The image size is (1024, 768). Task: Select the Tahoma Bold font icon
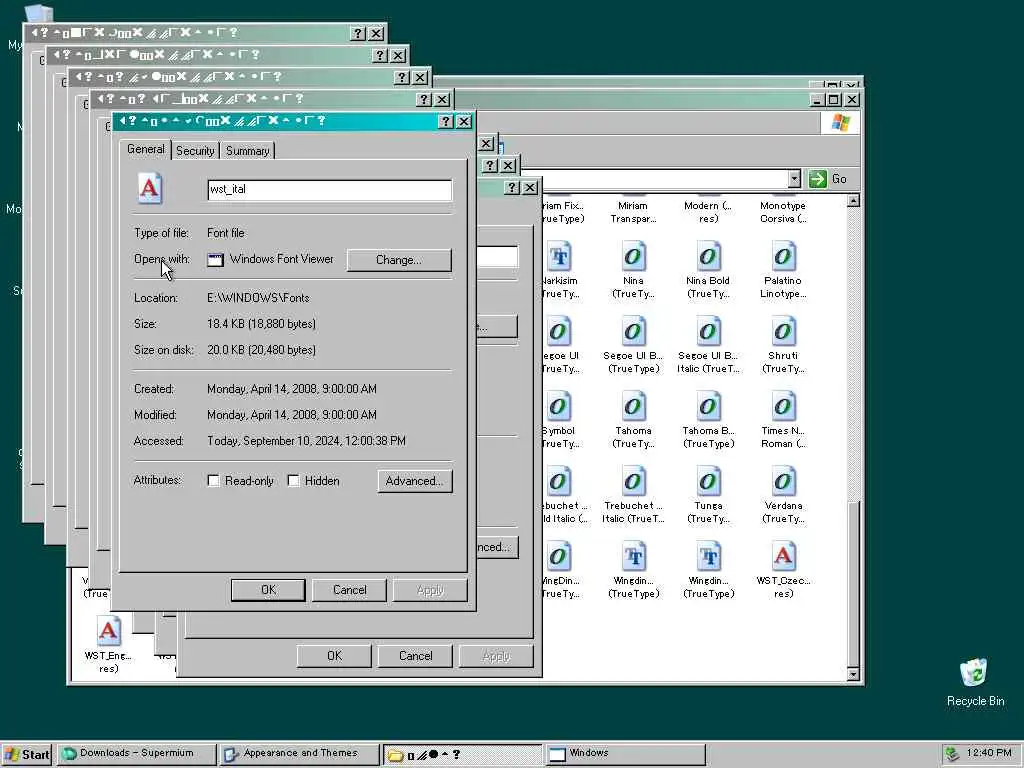tap(708, 407)
